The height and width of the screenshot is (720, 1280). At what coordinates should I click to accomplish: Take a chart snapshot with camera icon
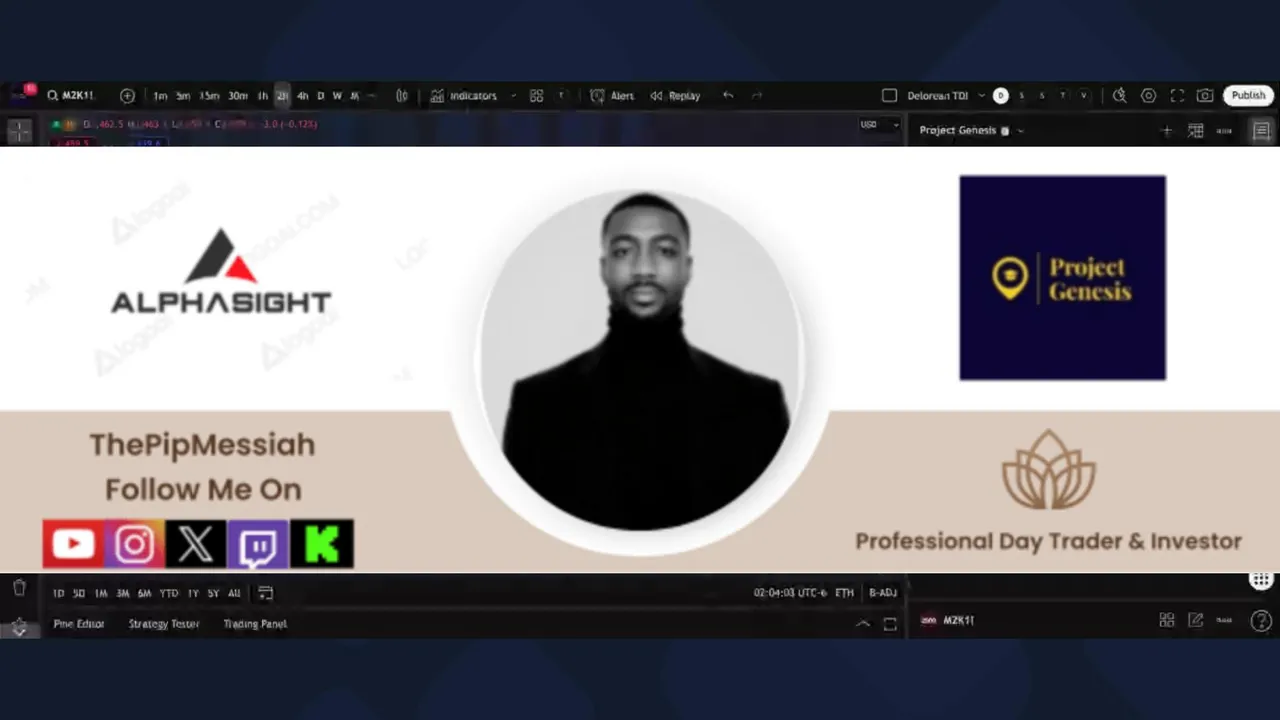click(x=1205, y=96)
